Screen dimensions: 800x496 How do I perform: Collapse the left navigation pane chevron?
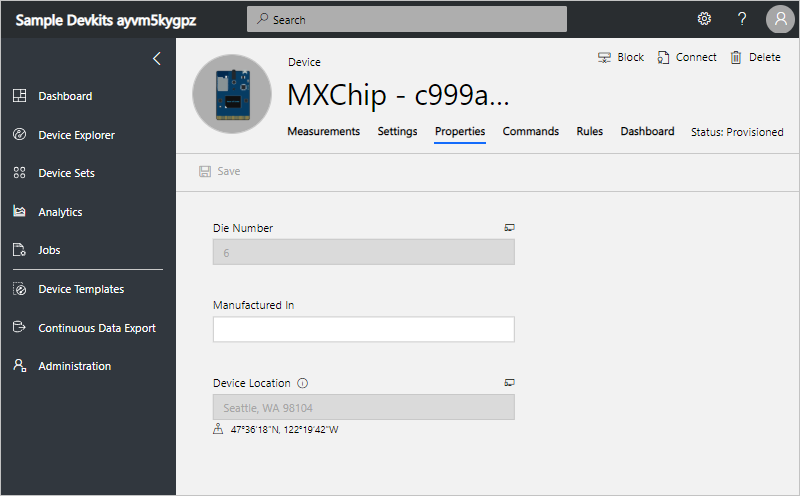157,59
